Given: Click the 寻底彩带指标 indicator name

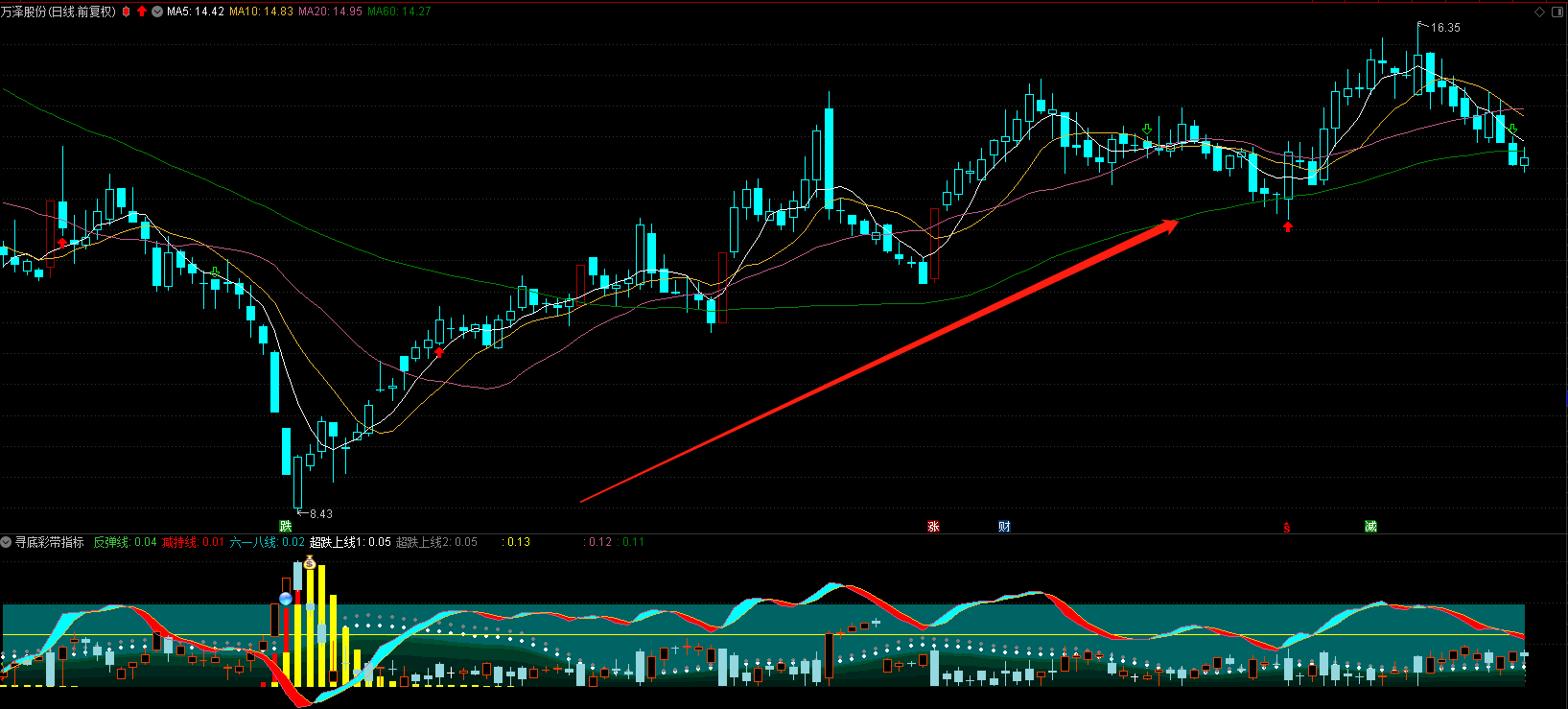Looking at the screenshot, I should click(50, 542).
